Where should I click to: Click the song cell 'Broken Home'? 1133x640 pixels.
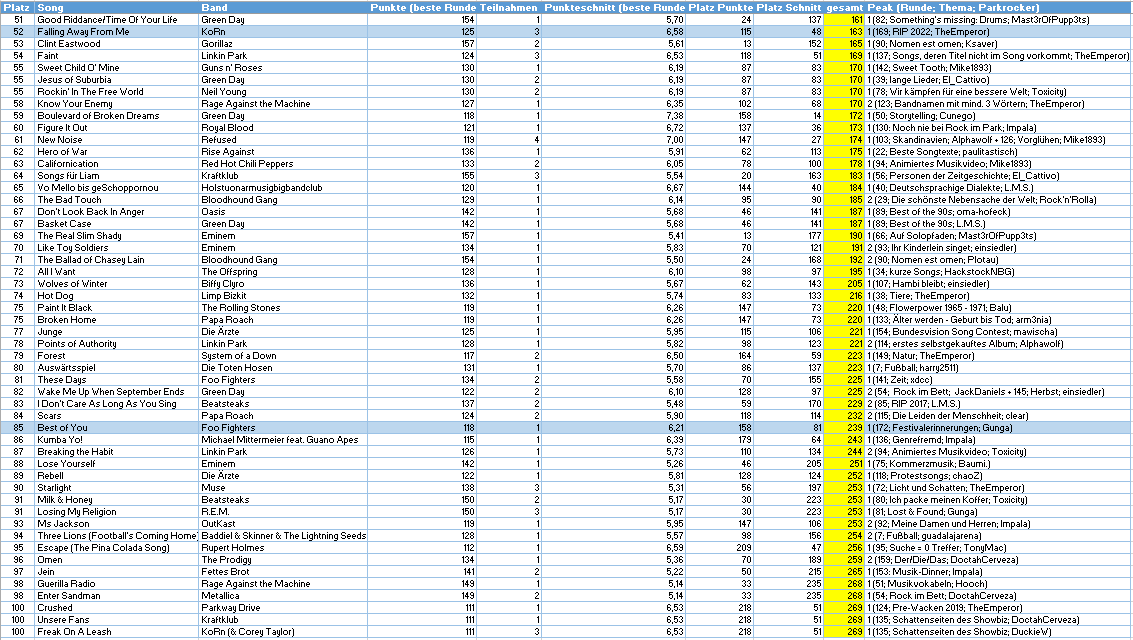click(x=116, y=320)
